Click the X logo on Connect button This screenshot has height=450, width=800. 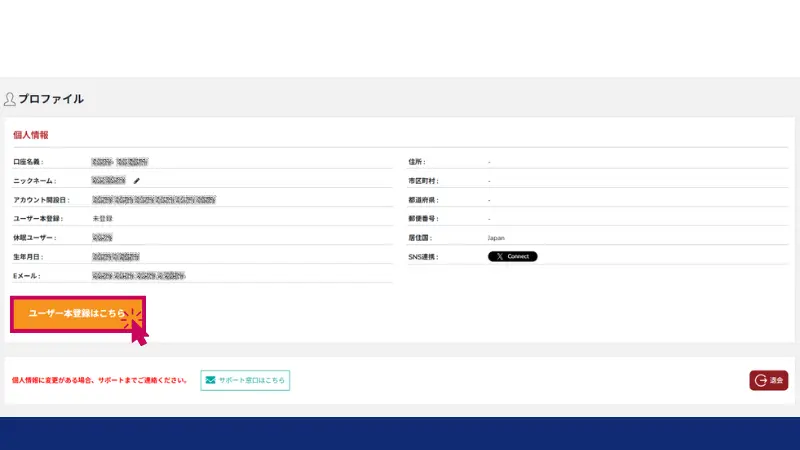(498, 257)
